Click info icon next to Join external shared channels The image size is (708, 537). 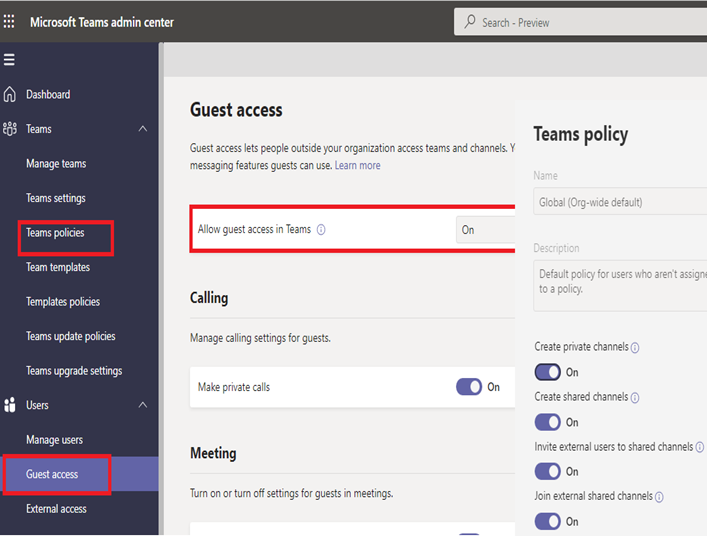pos(659,497)
